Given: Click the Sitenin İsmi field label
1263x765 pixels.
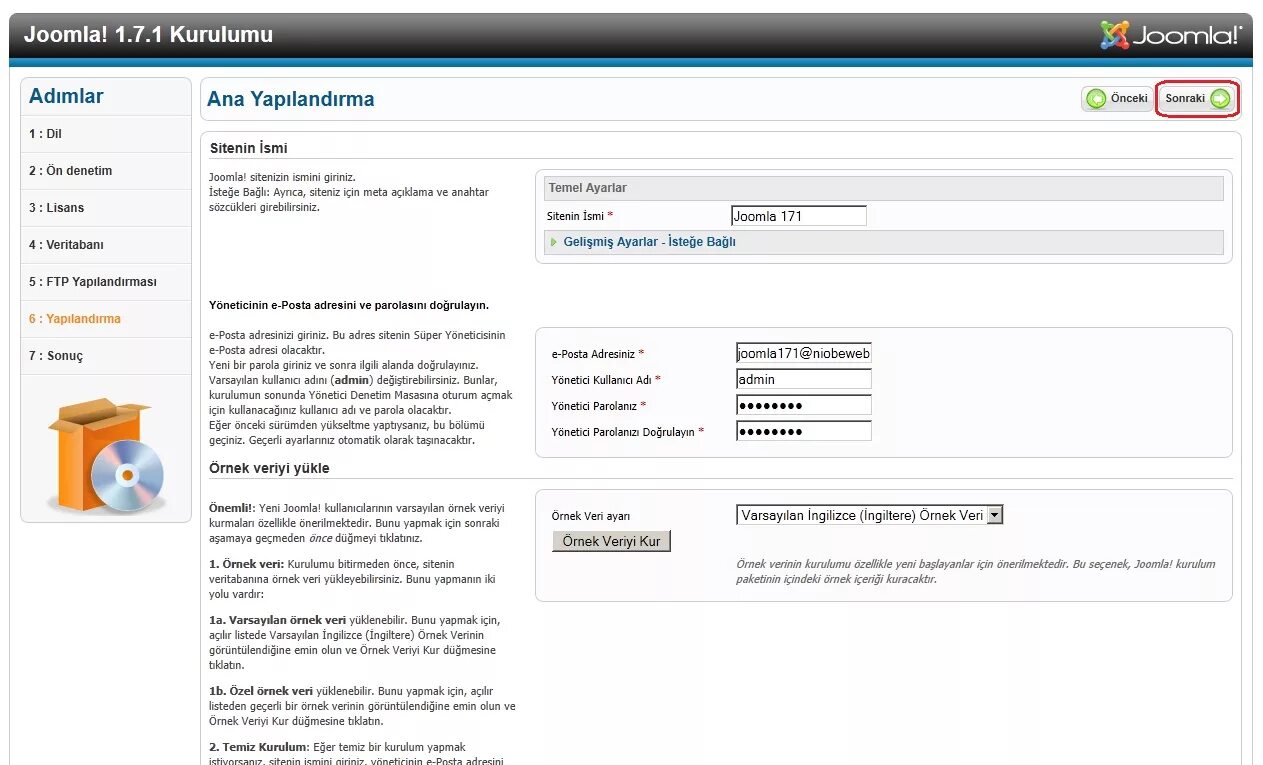Looking at the screenshot, I should coord(580,216).
